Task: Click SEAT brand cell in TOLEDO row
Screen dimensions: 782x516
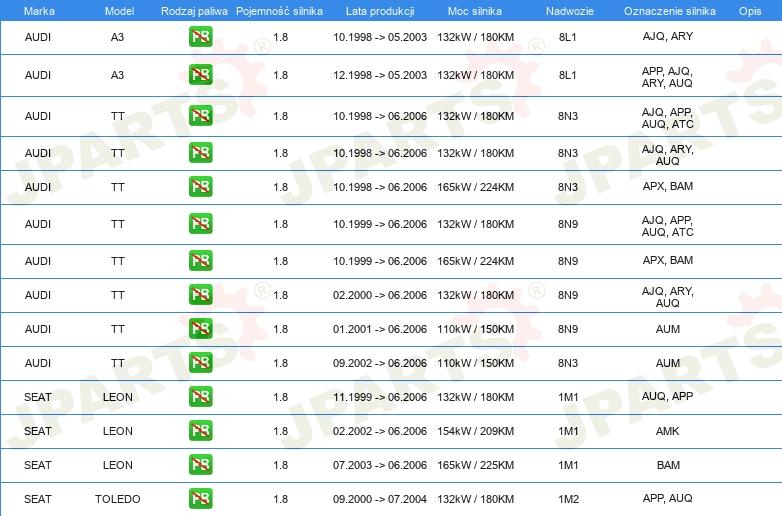Action: pyautogui.click(x=38, y=499)
